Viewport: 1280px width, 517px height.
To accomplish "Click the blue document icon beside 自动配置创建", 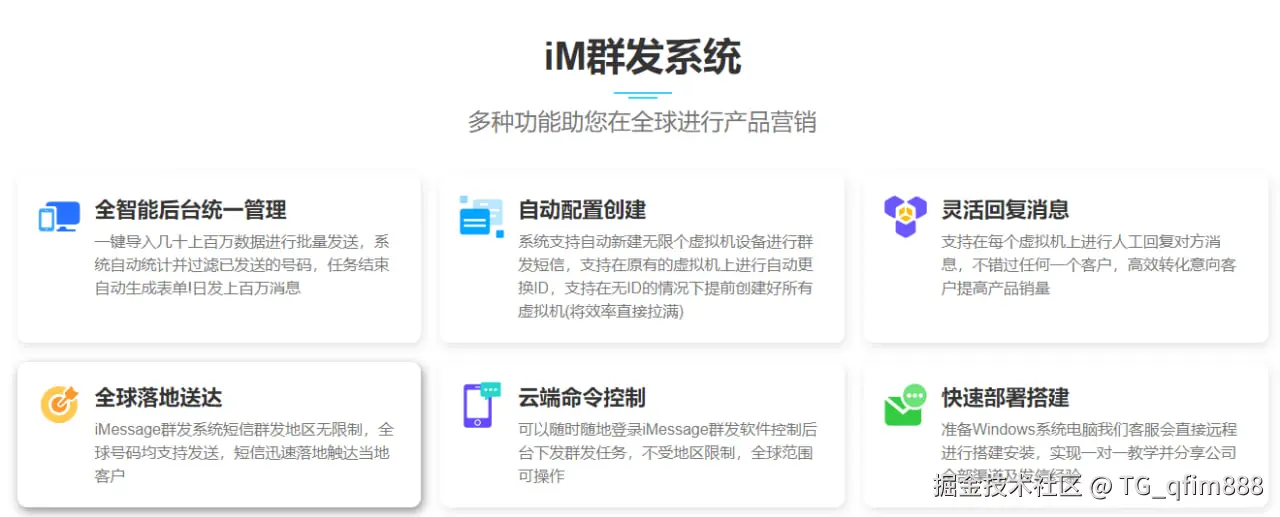I will click(481, 216).
